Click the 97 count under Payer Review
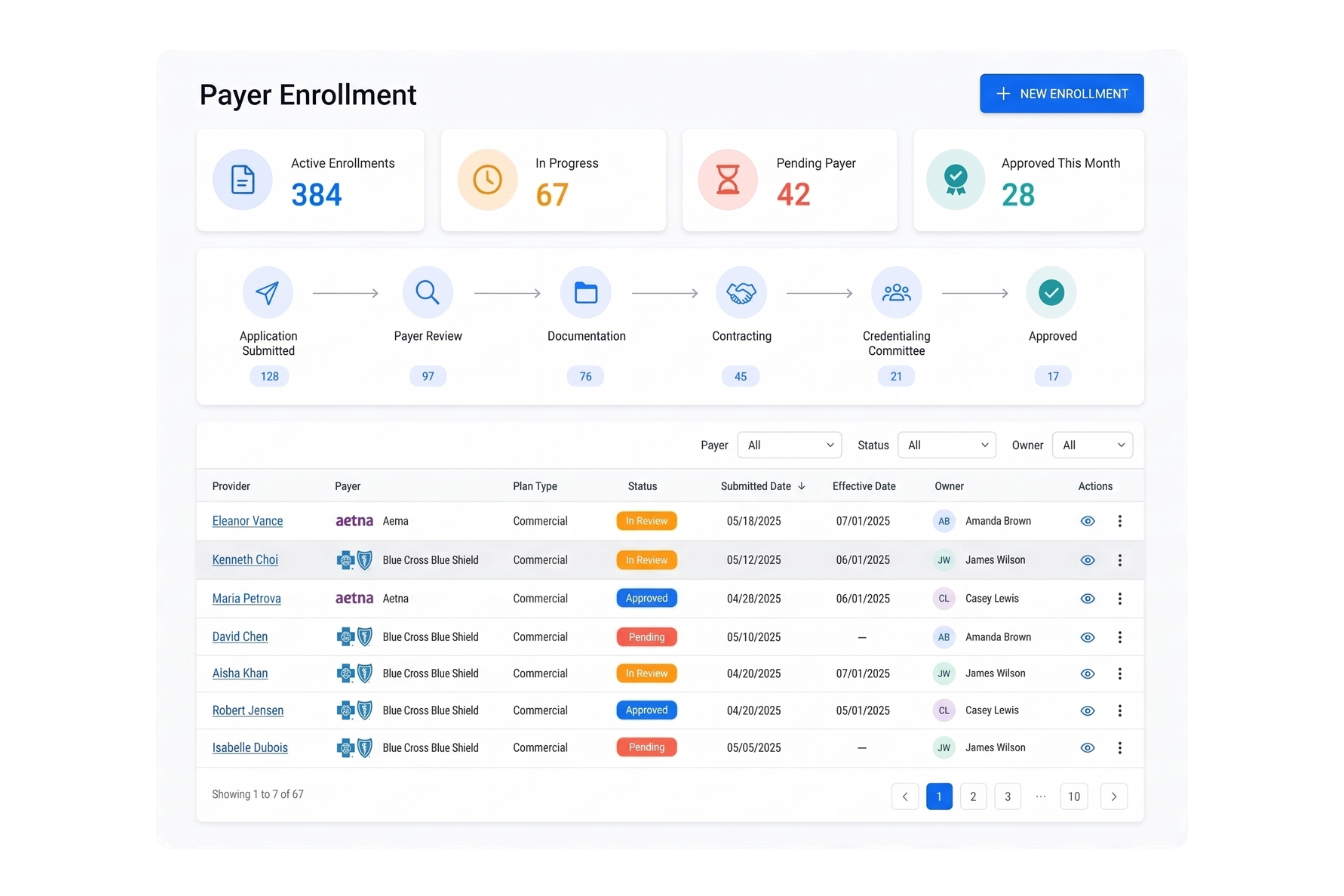Screen dimensions: 1344x896 [428, 377]
